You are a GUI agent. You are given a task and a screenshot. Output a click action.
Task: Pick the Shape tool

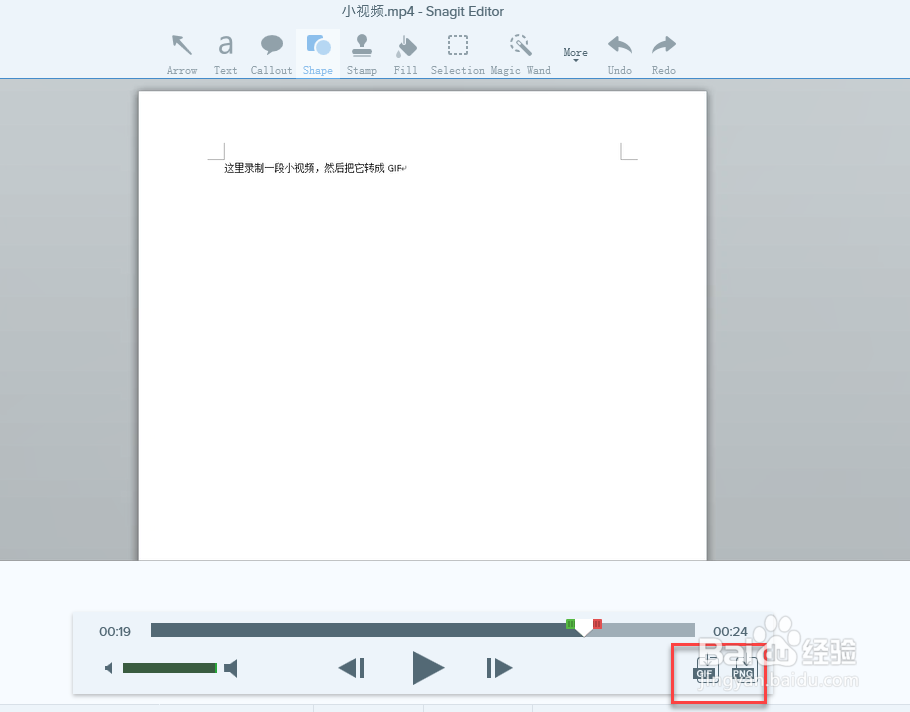(317, 55)
